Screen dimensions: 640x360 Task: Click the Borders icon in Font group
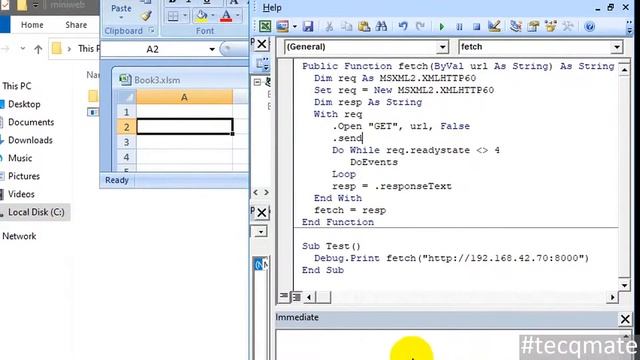(x=173, y=16)
